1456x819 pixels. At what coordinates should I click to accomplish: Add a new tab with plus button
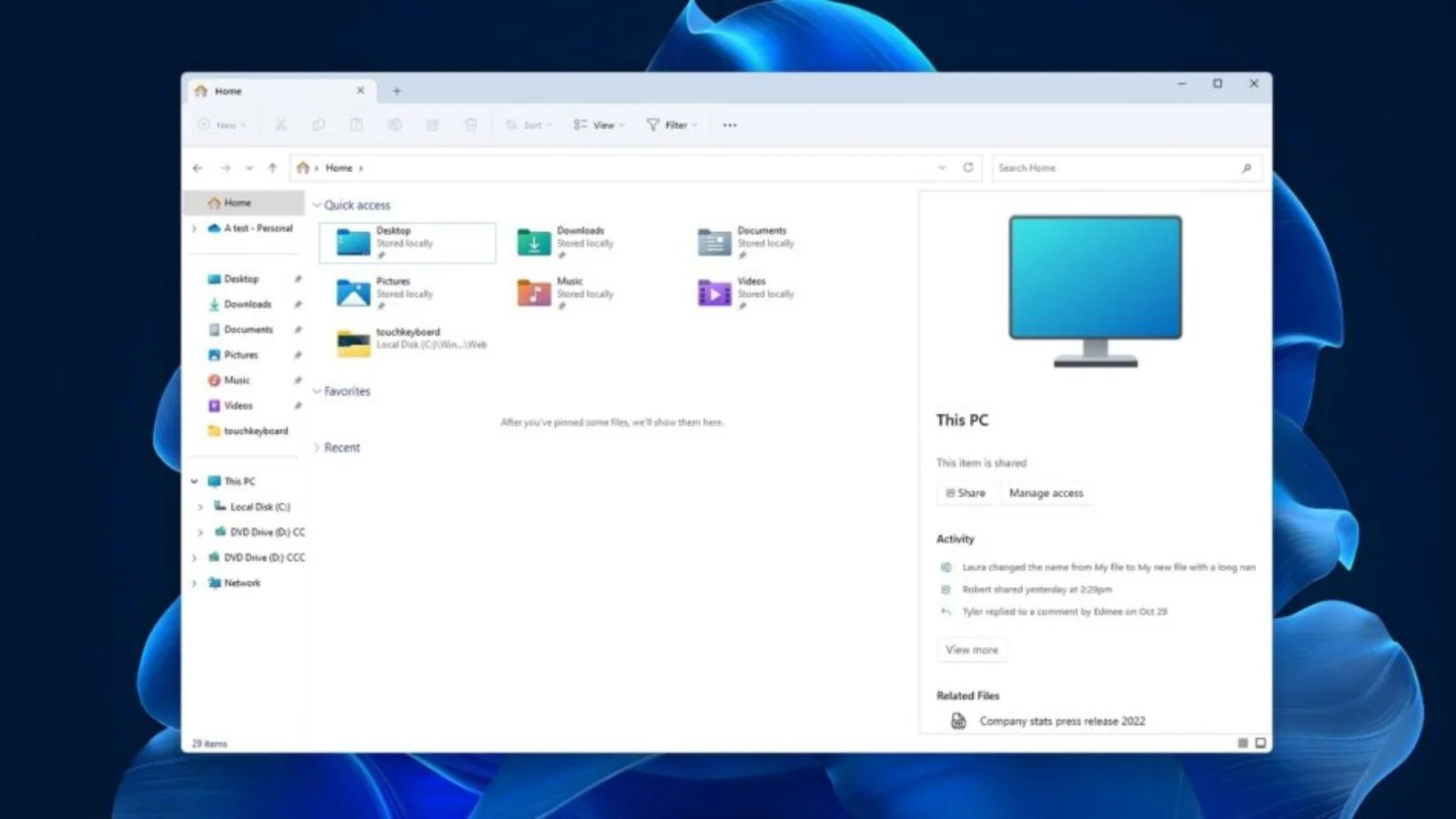point(397,91)
